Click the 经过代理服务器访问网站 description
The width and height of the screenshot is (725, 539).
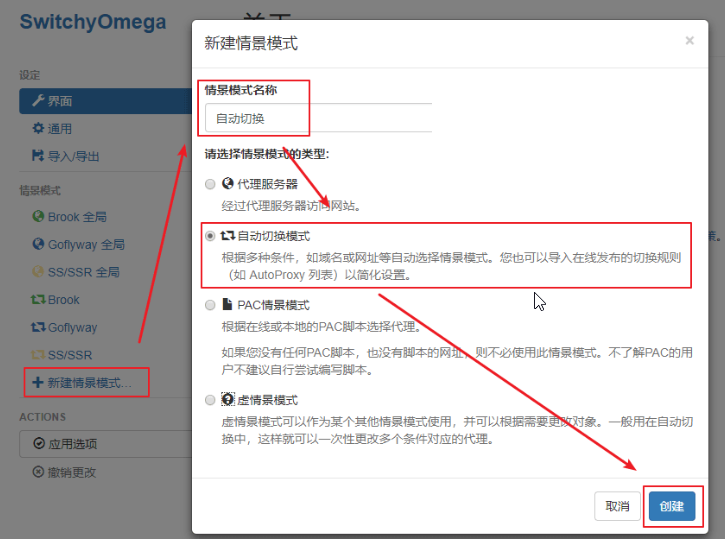coord(291,206)
